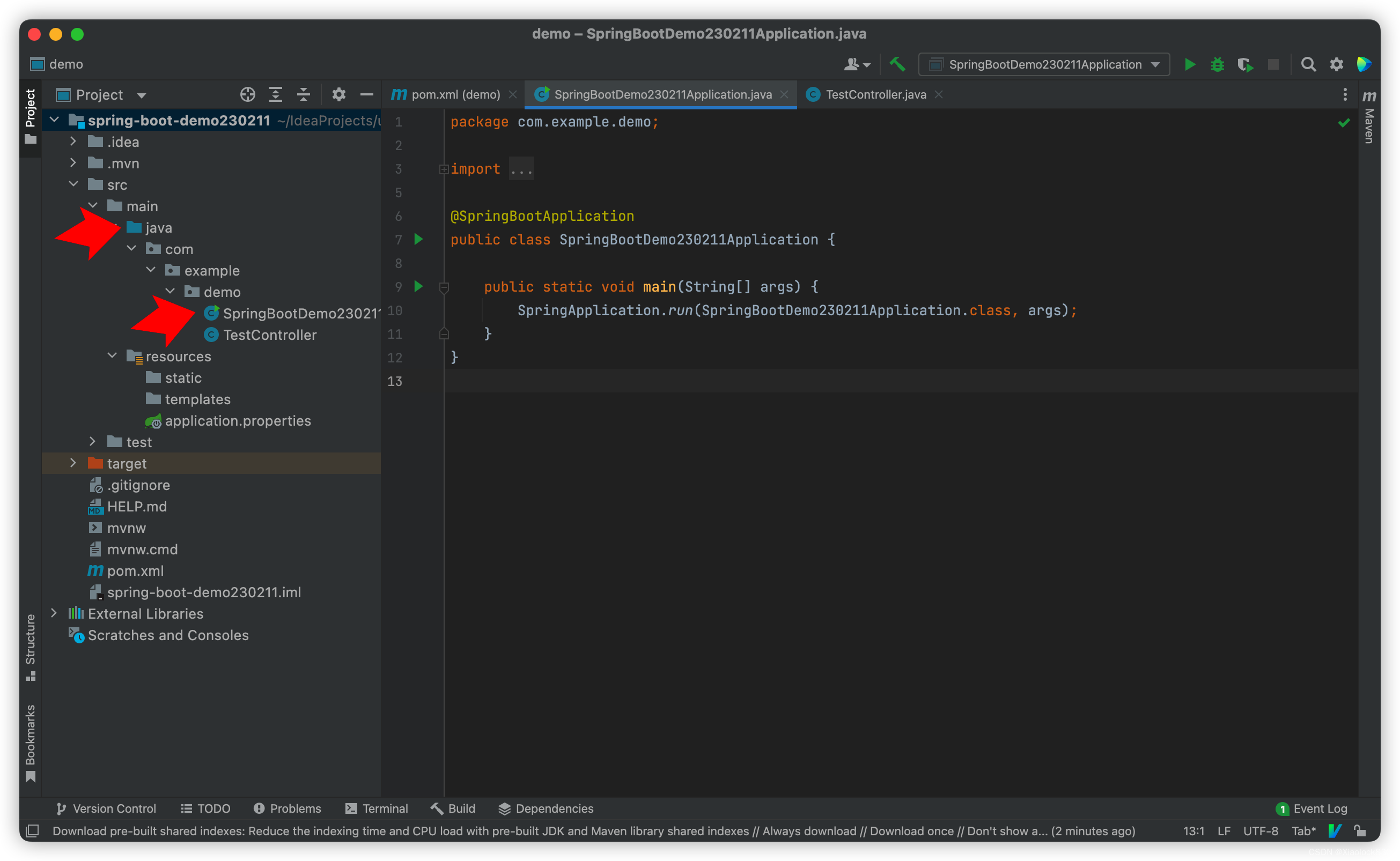Click the green inspection checkmark
This screenshot has width=1400, height=861.
pos(1344,122)
